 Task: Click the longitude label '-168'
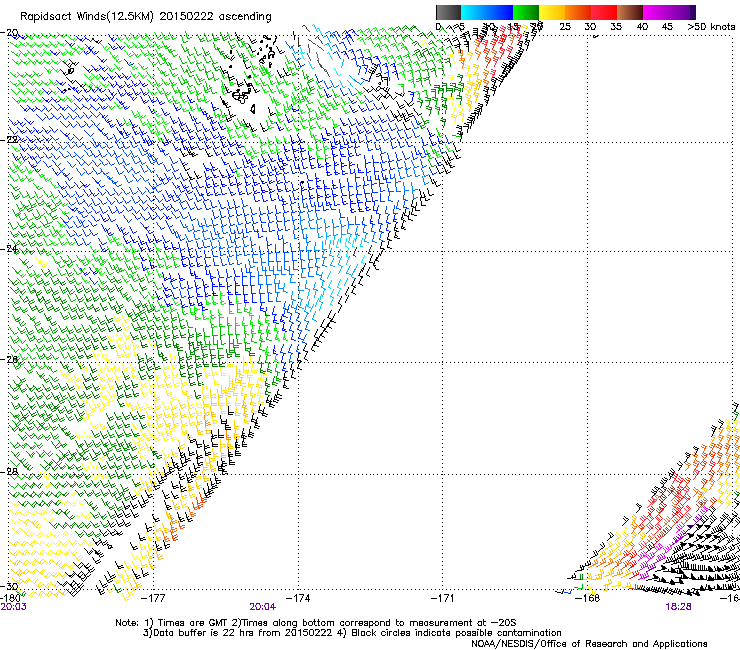point(588,599)
